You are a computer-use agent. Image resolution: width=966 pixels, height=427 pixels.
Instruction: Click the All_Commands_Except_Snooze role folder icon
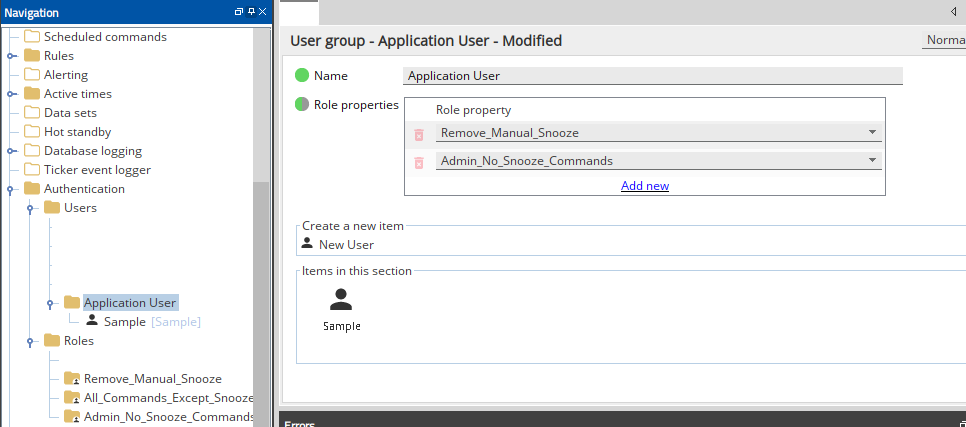point(72,398)
